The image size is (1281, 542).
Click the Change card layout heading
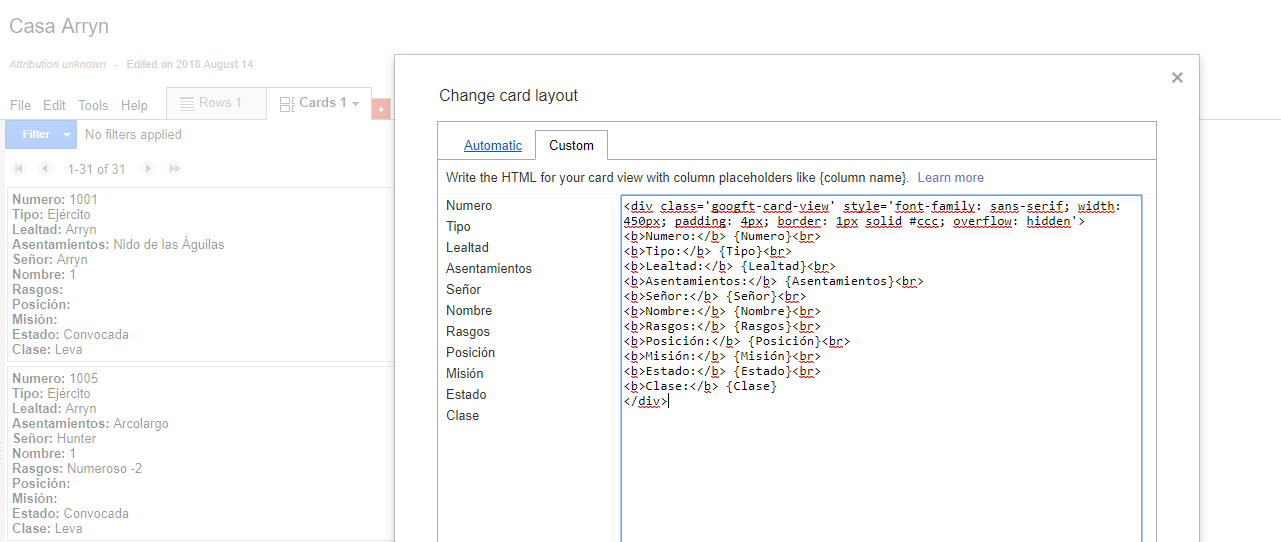tap(508, 96)
